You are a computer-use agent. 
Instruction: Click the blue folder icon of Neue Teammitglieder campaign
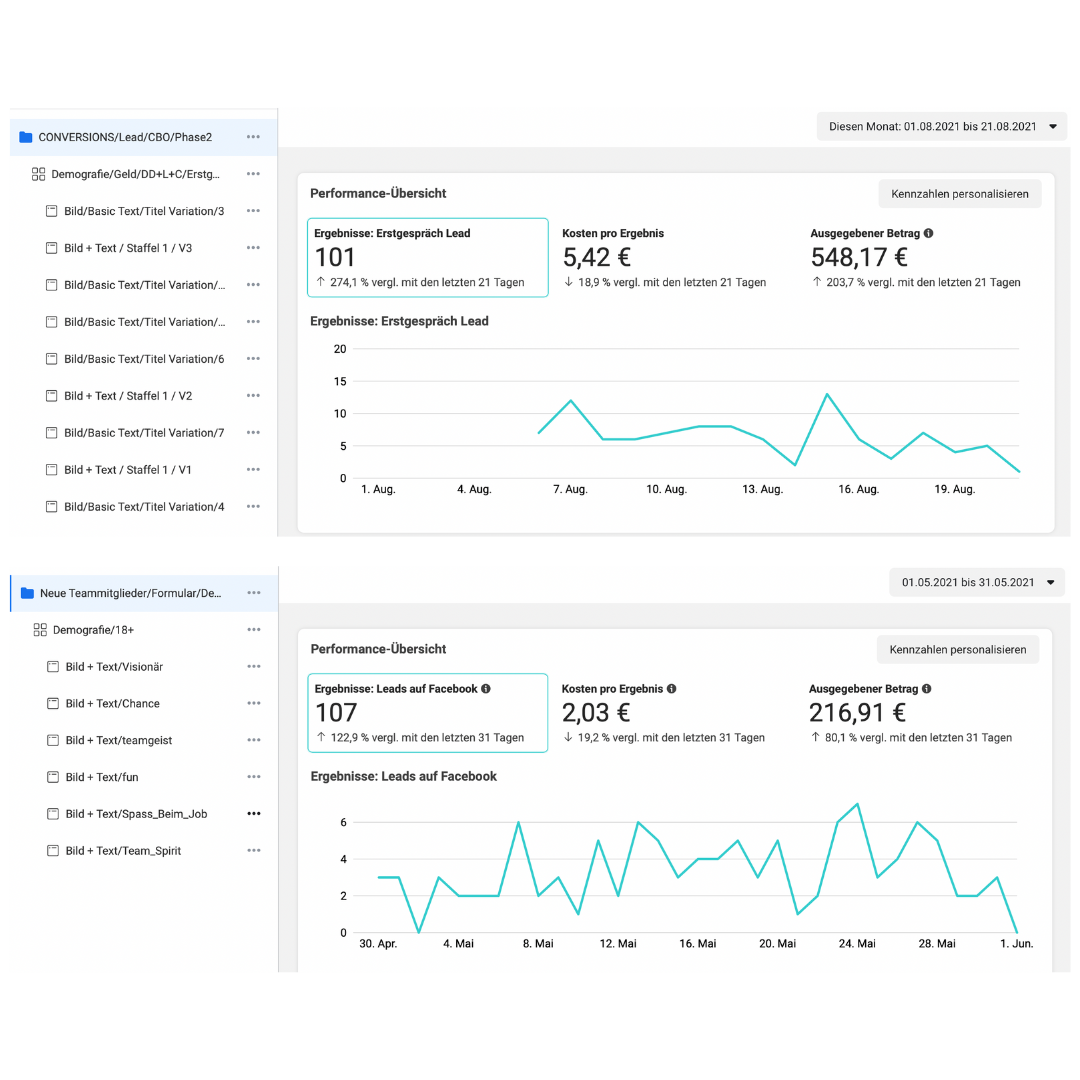point(27,593)
